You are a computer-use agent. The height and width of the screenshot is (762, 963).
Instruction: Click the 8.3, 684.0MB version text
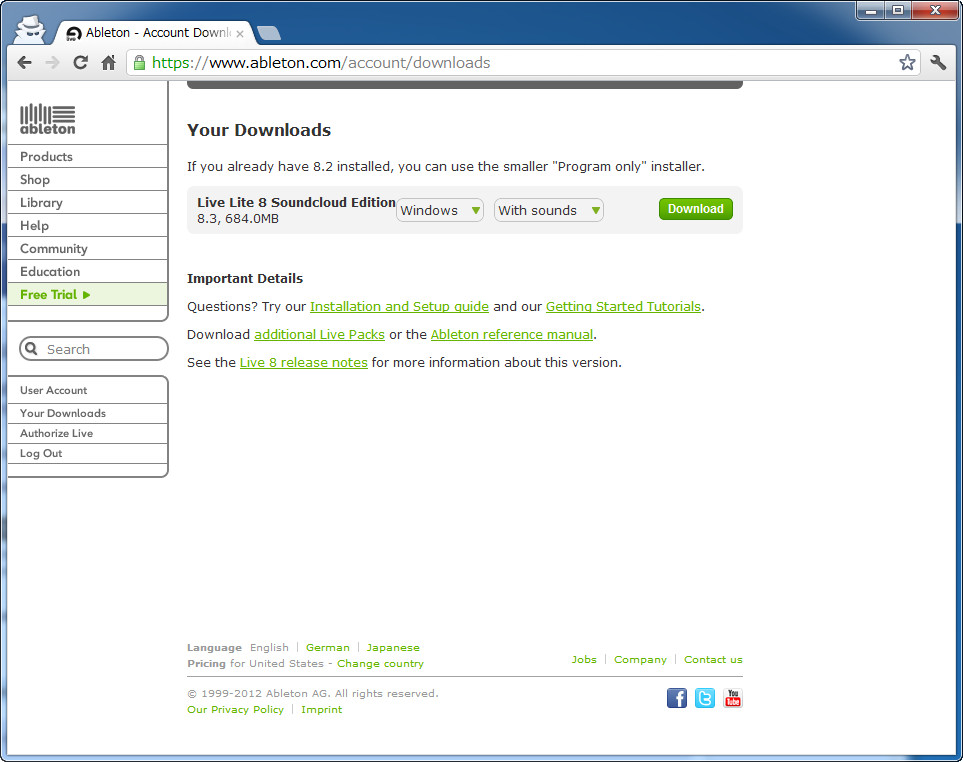pos(238,219)
